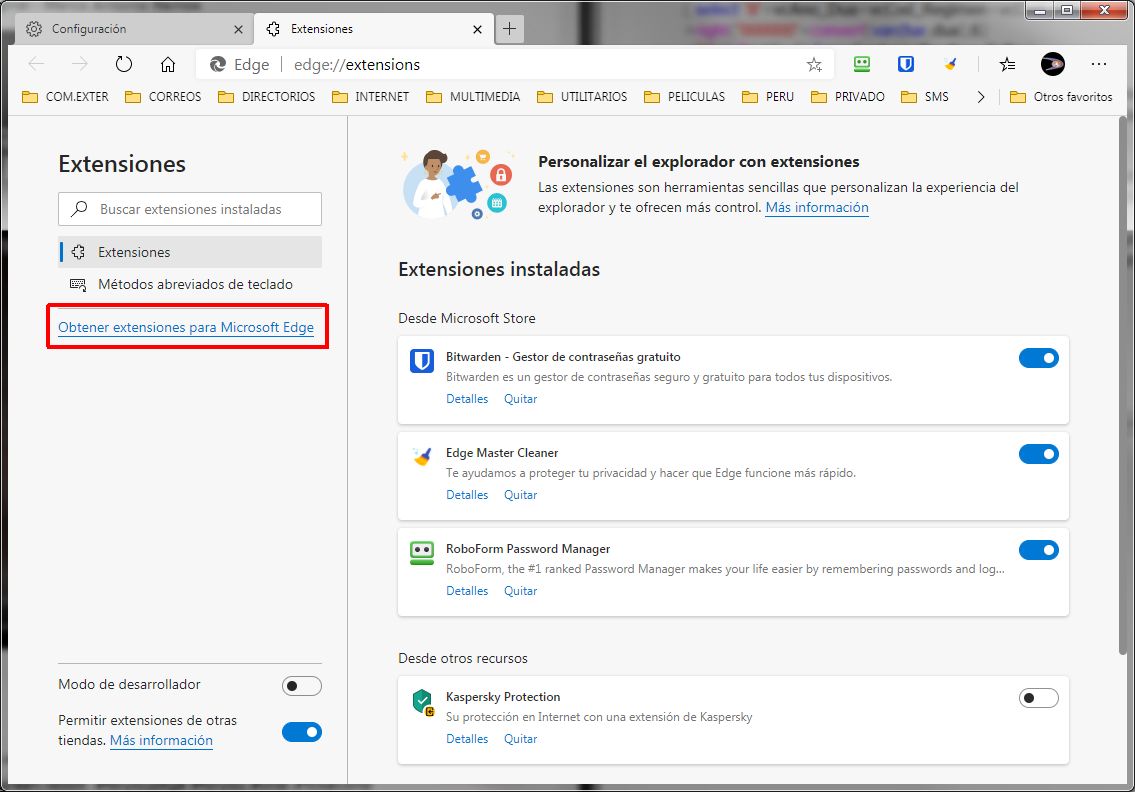Open RoboForm toolbar extension icon

click(861, 64)
